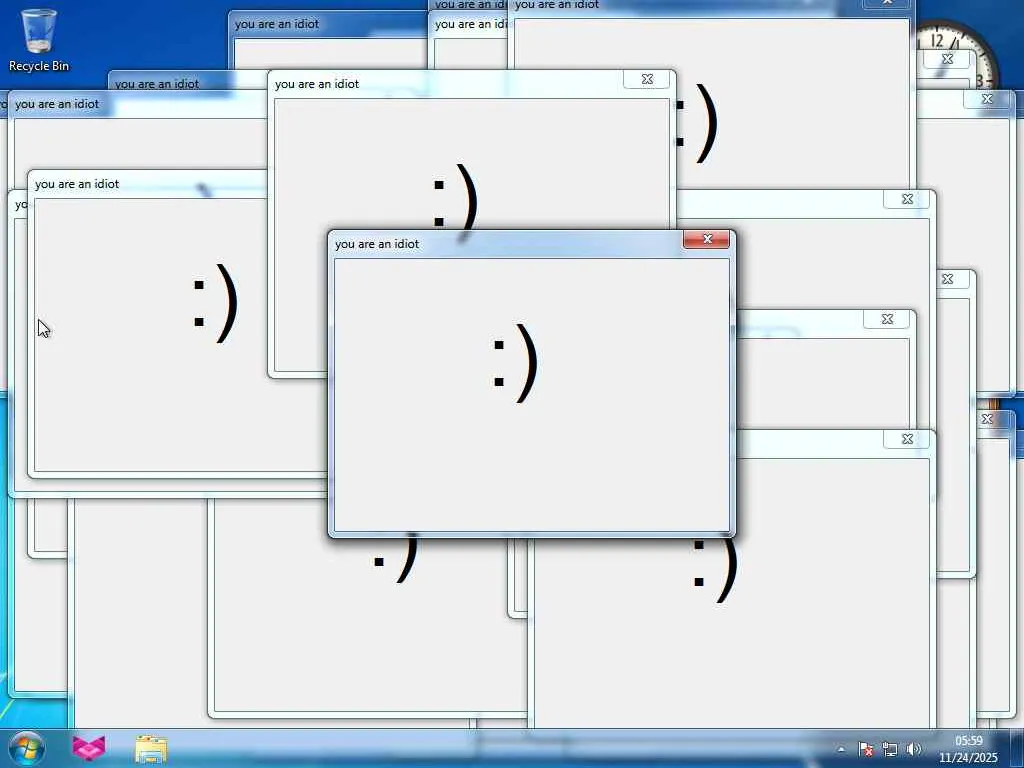Launch the pink fox icon on taskbar
Image resolution: width=1024 pixels, height=768 pixels.
click(x=88, y=748)
